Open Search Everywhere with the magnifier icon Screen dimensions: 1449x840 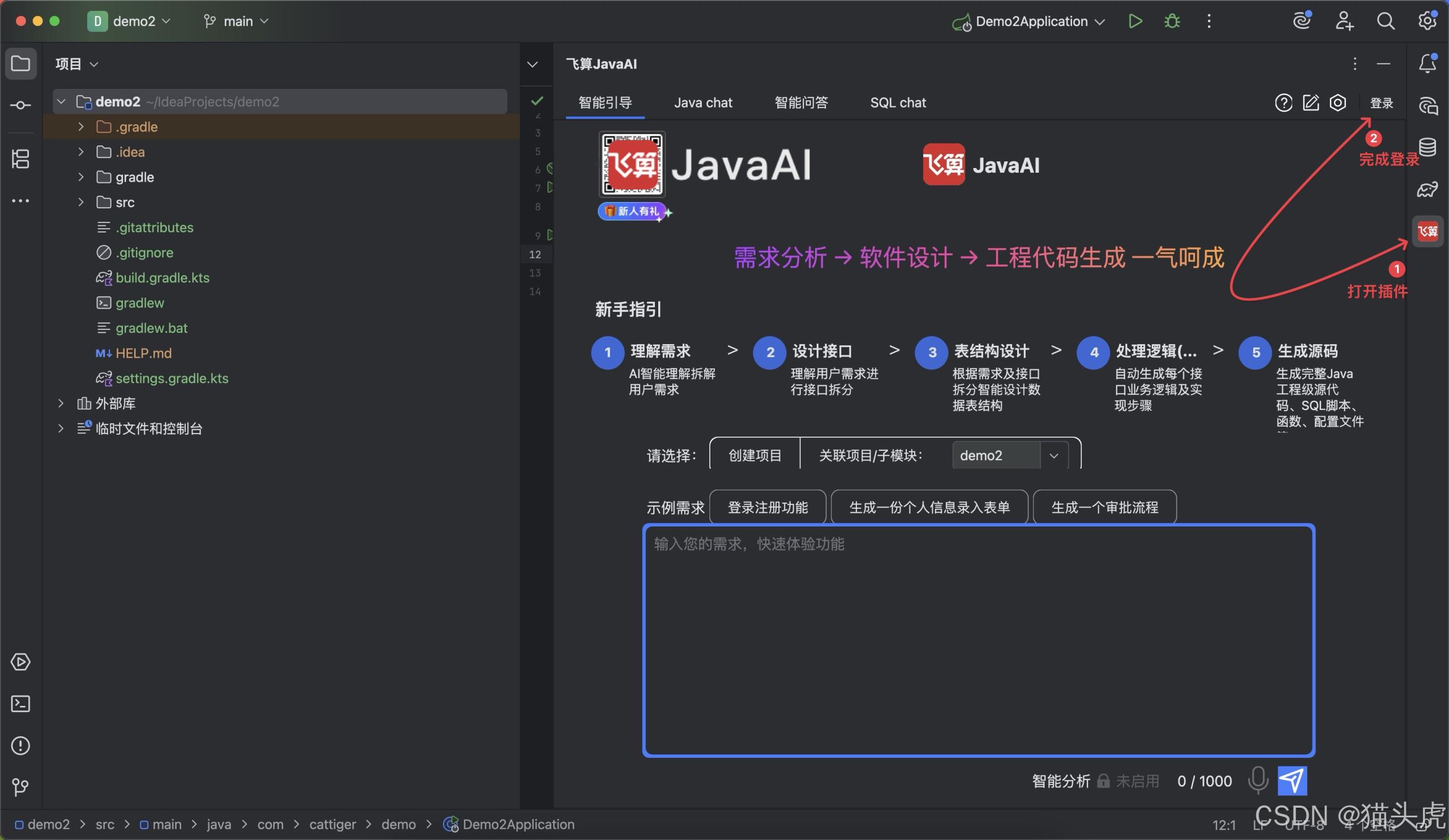(1386, 22)
